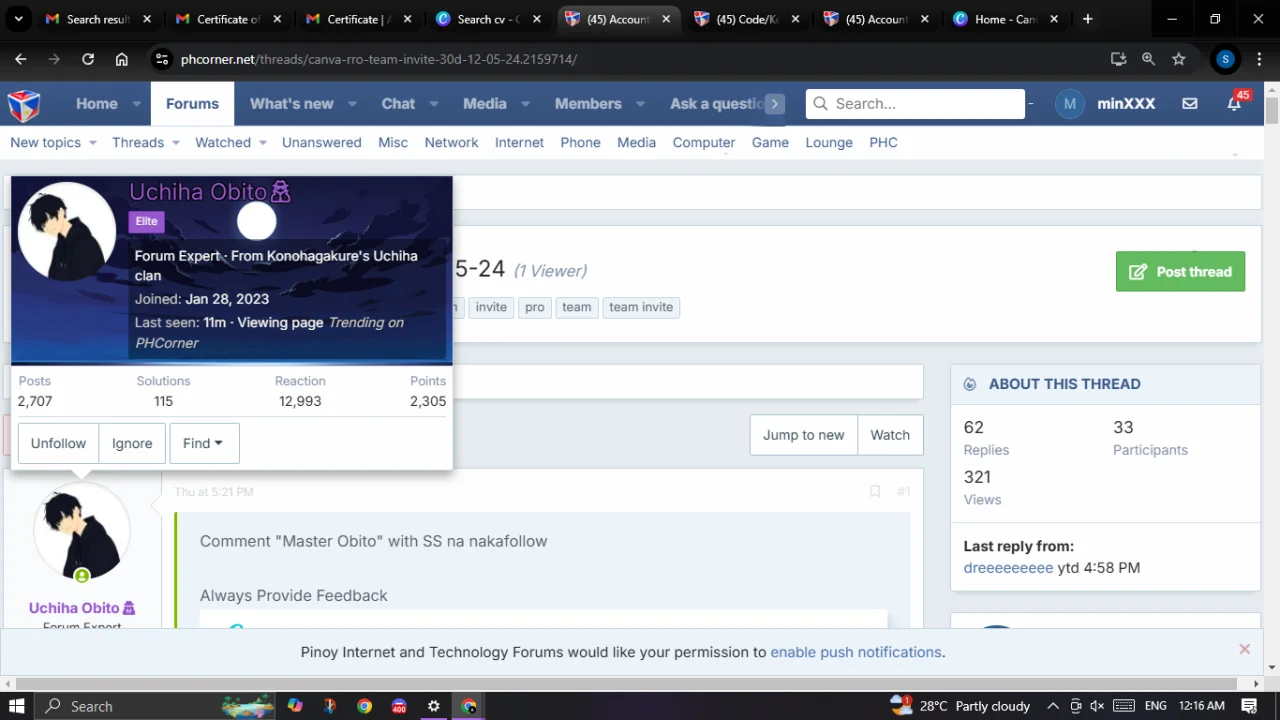Click the browser address bar URL

379,59
